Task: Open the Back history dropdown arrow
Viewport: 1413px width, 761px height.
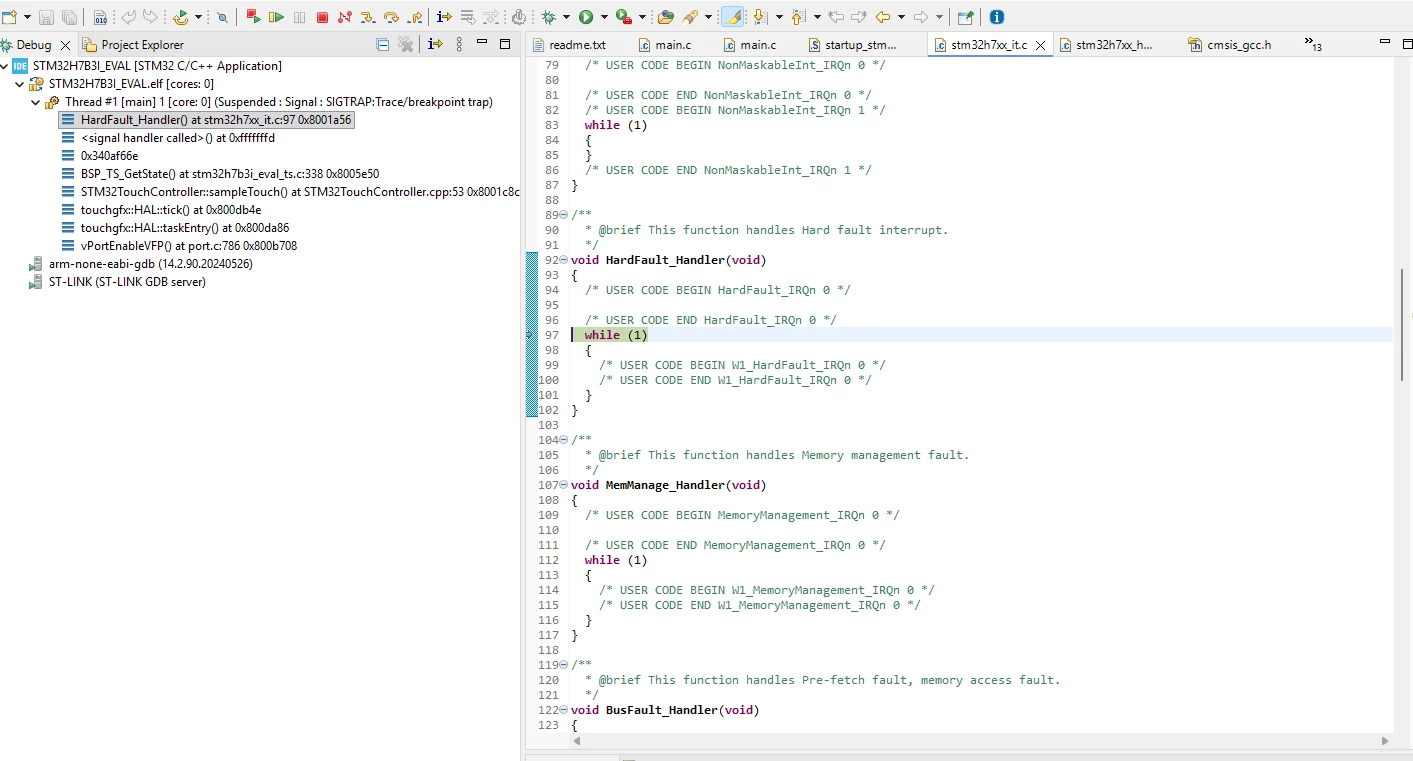Action: (x=900, y=17)
